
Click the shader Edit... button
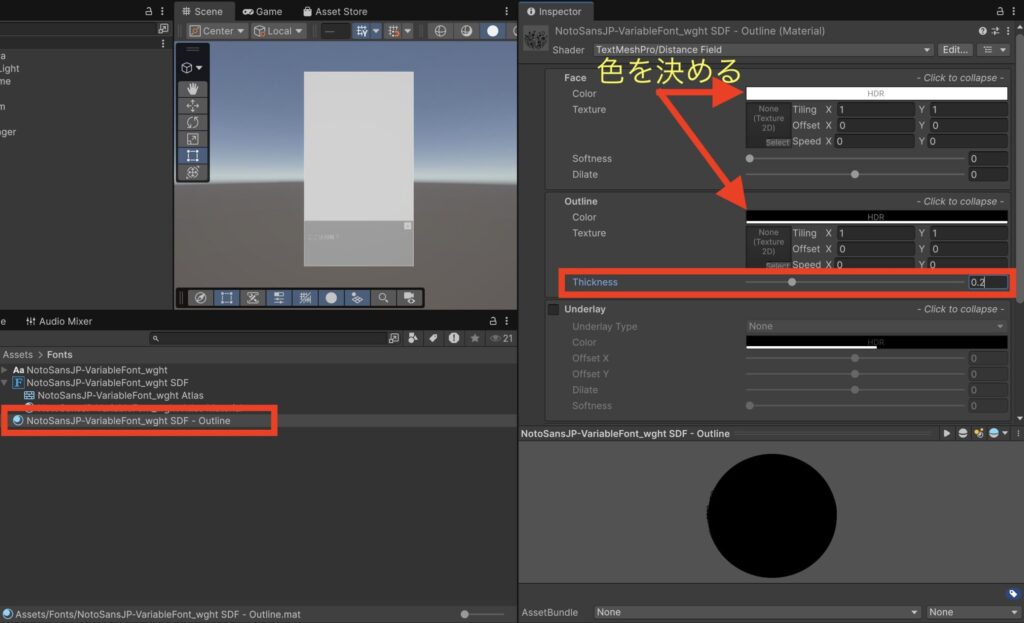click(x=955, y=50)
